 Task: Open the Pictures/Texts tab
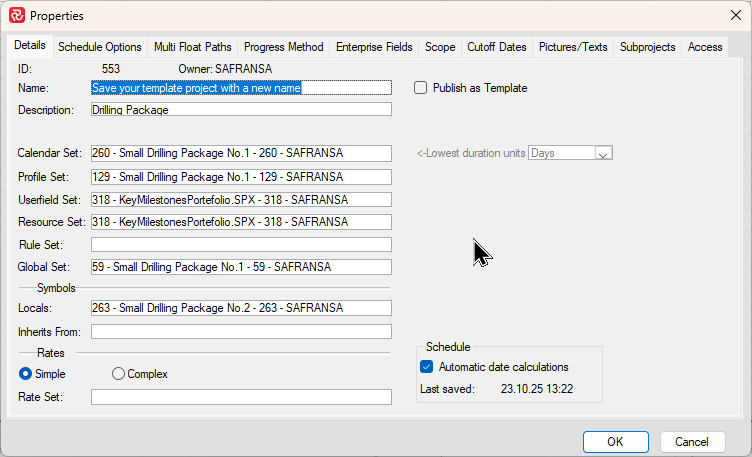click(573, 47)
